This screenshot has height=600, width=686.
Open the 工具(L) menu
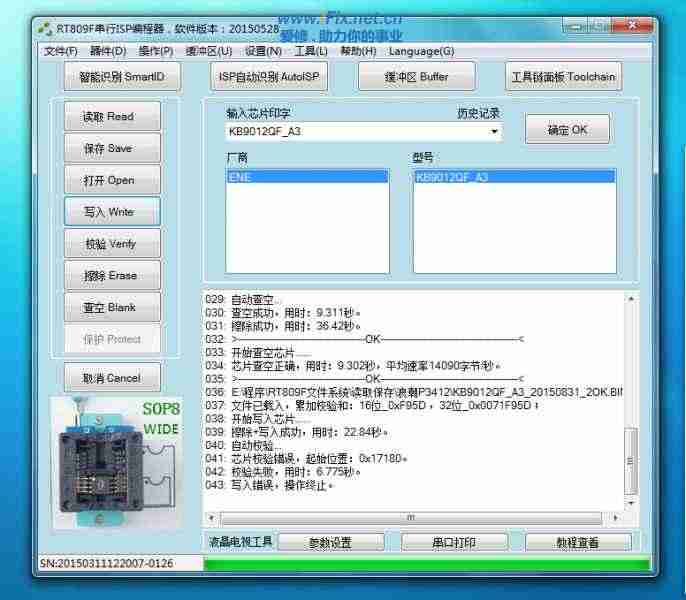click(x=311, y=51)
